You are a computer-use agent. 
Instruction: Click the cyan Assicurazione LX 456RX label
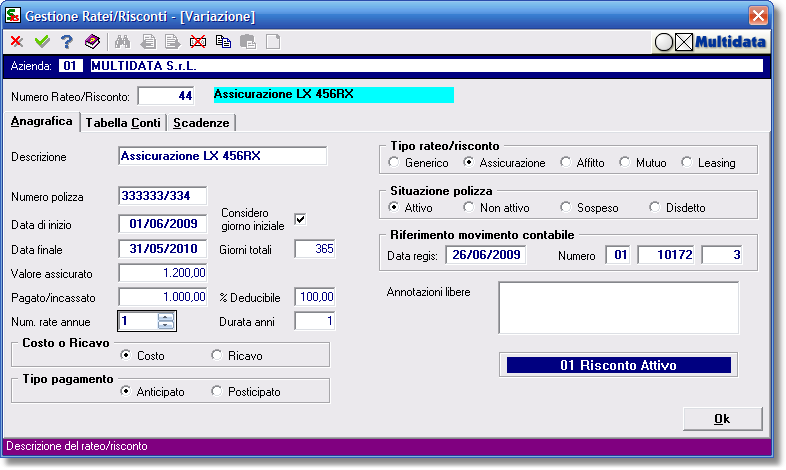334,95
